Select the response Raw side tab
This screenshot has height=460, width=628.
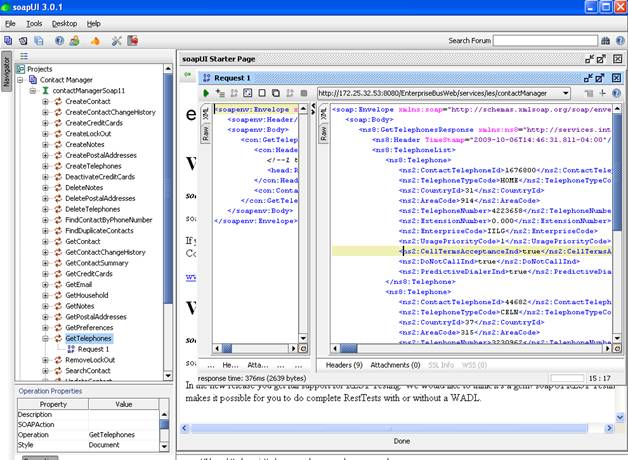(324, 133)
